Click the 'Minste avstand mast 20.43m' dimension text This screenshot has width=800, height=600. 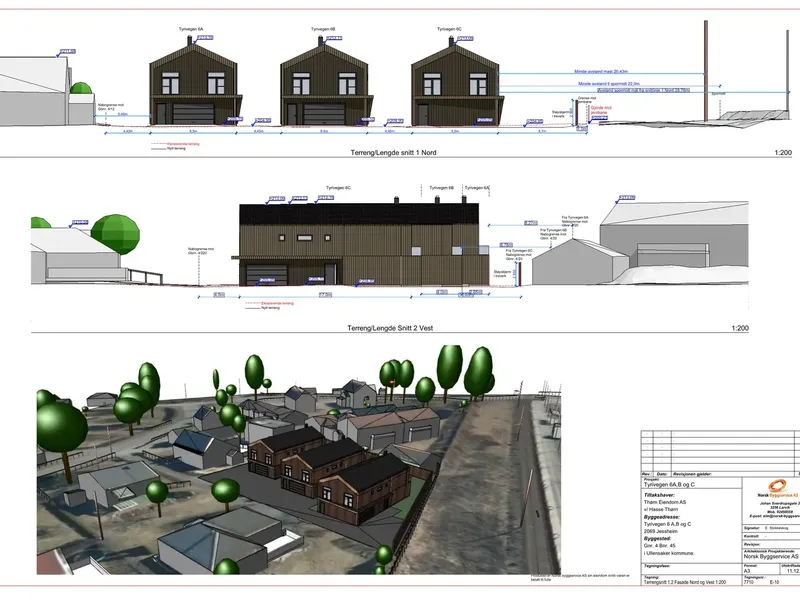(601, 72)
